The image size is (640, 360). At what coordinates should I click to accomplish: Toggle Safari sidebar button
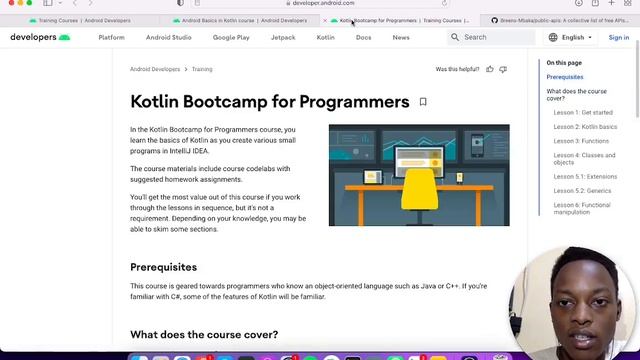(48, 3)
